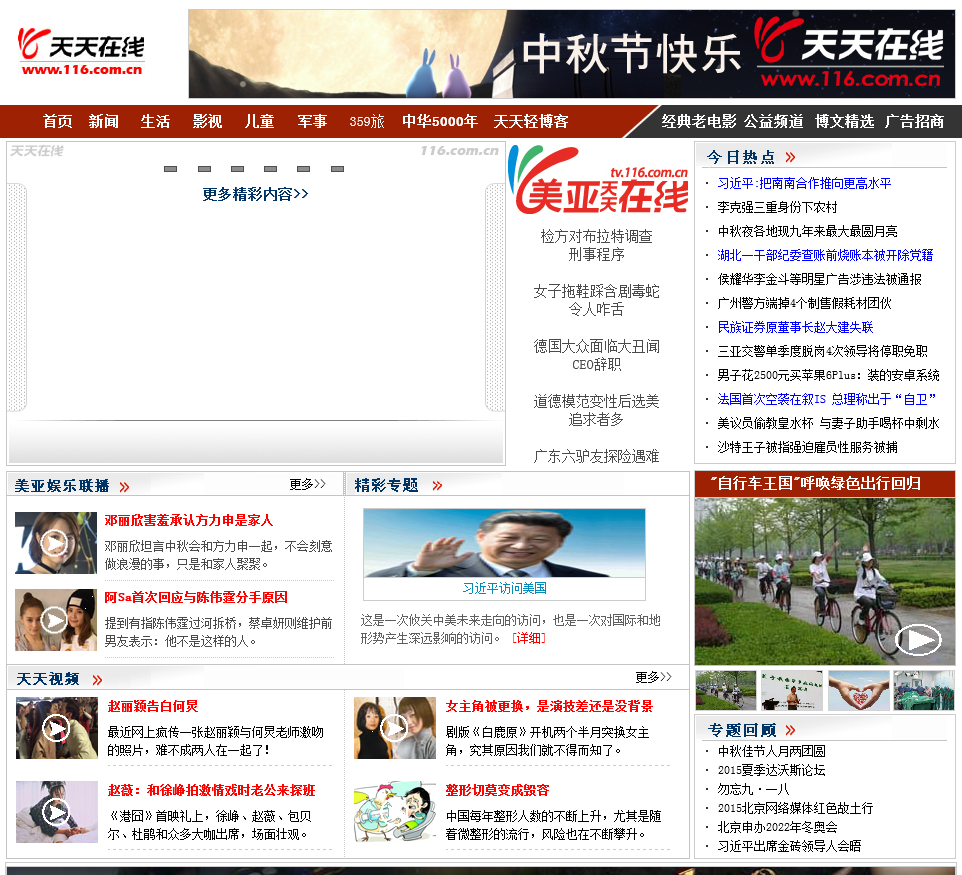
Task: Open 中秋夜各地现九年来最大最圆月亮 news
Action: (x=807, y=231)
